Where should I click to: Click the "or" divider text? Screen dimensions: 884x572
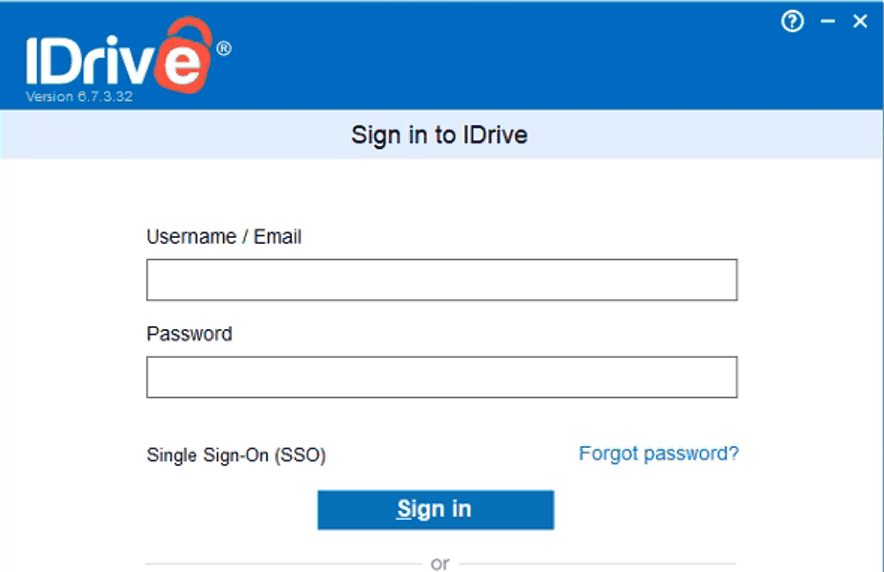440,564
